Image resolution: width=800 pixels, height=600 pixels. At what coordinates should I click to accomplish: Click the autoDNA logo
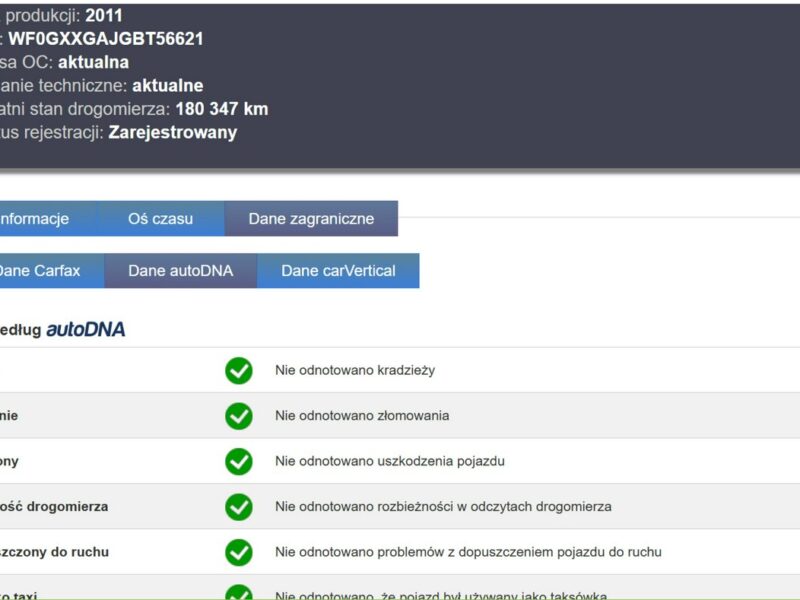click(86, 330)
